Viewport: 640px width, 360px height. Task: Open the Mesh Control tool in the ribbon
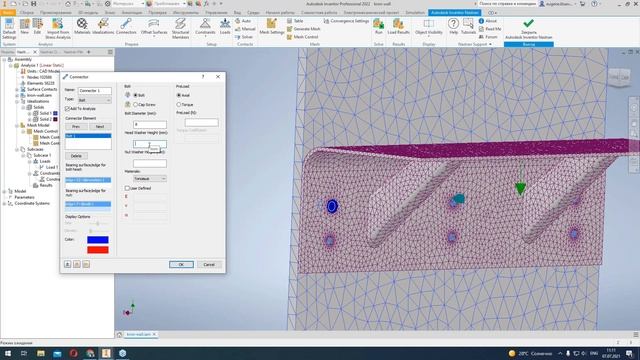pos(302,37)
